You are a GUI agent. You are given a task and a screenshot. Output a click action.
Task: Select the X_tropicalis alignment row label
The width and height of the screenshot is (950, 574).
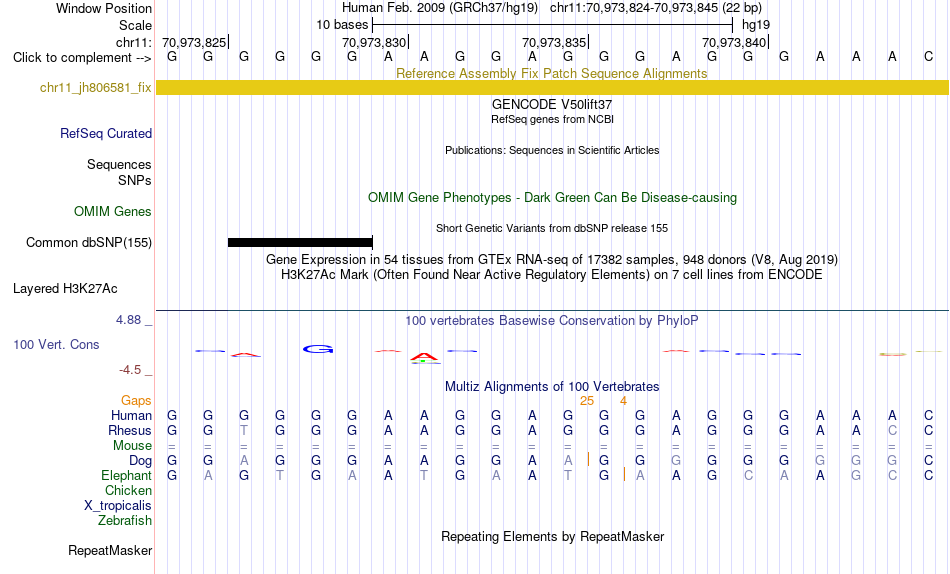pyautogui.click(x=118, y=506)
